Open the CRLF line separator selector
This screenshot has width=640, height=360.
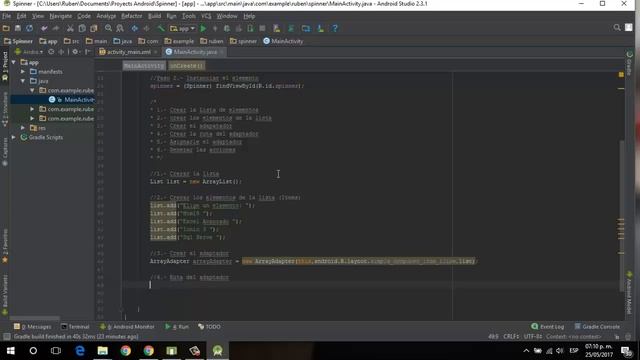511,337
